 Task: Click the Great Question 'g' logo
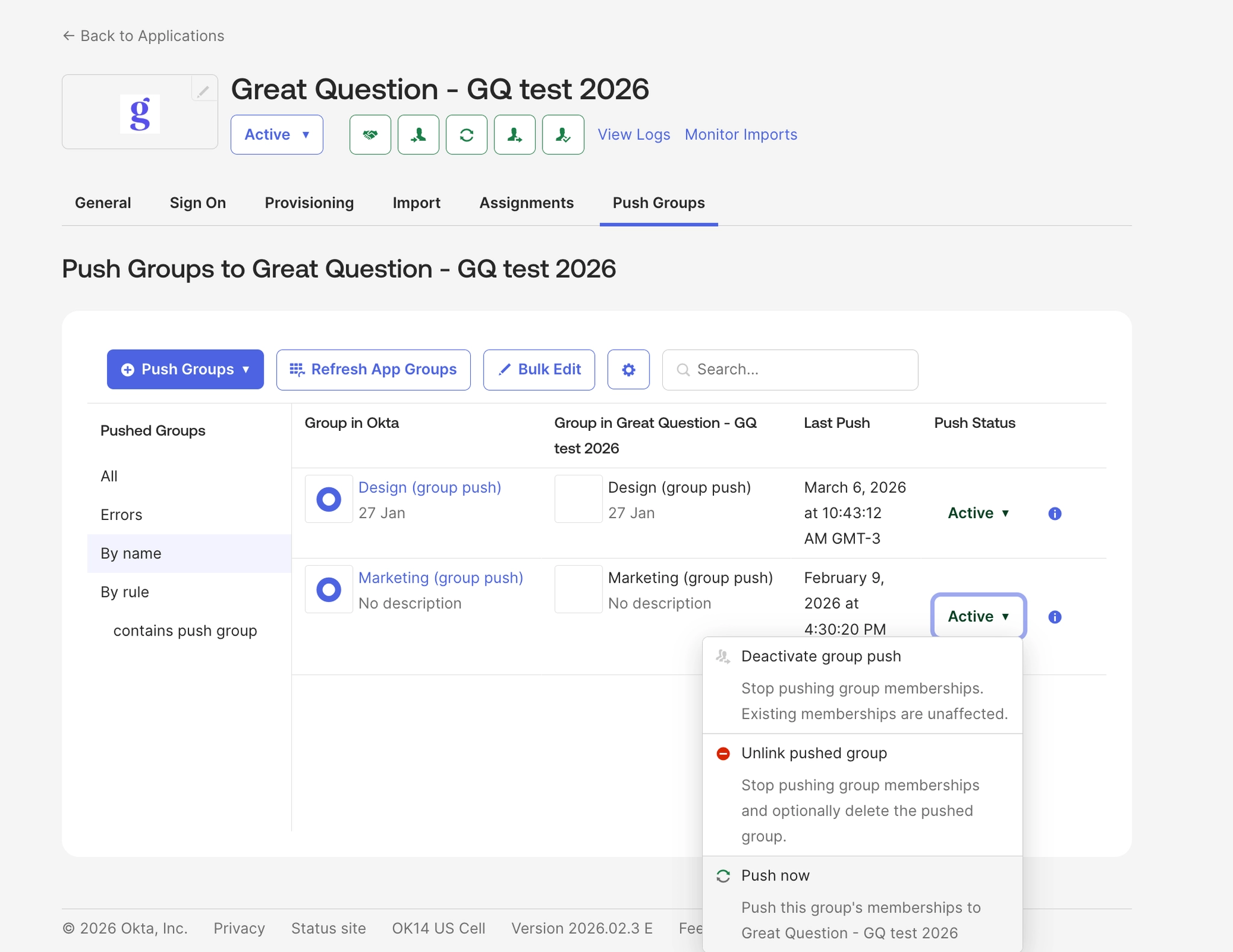tap(140, 113)
